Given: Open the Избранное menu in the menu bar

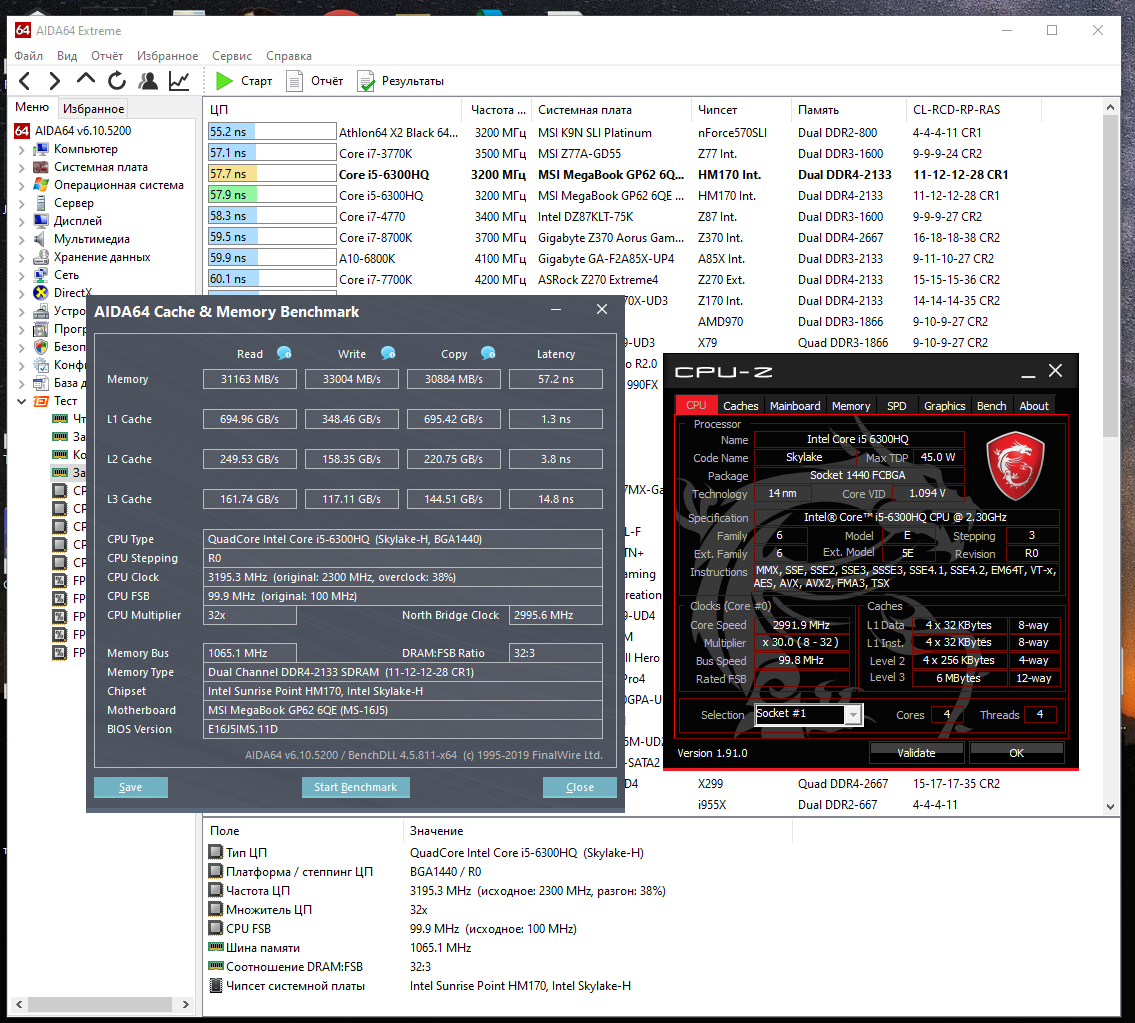Looking at the screenshot, I should click(x=167, y=56).
